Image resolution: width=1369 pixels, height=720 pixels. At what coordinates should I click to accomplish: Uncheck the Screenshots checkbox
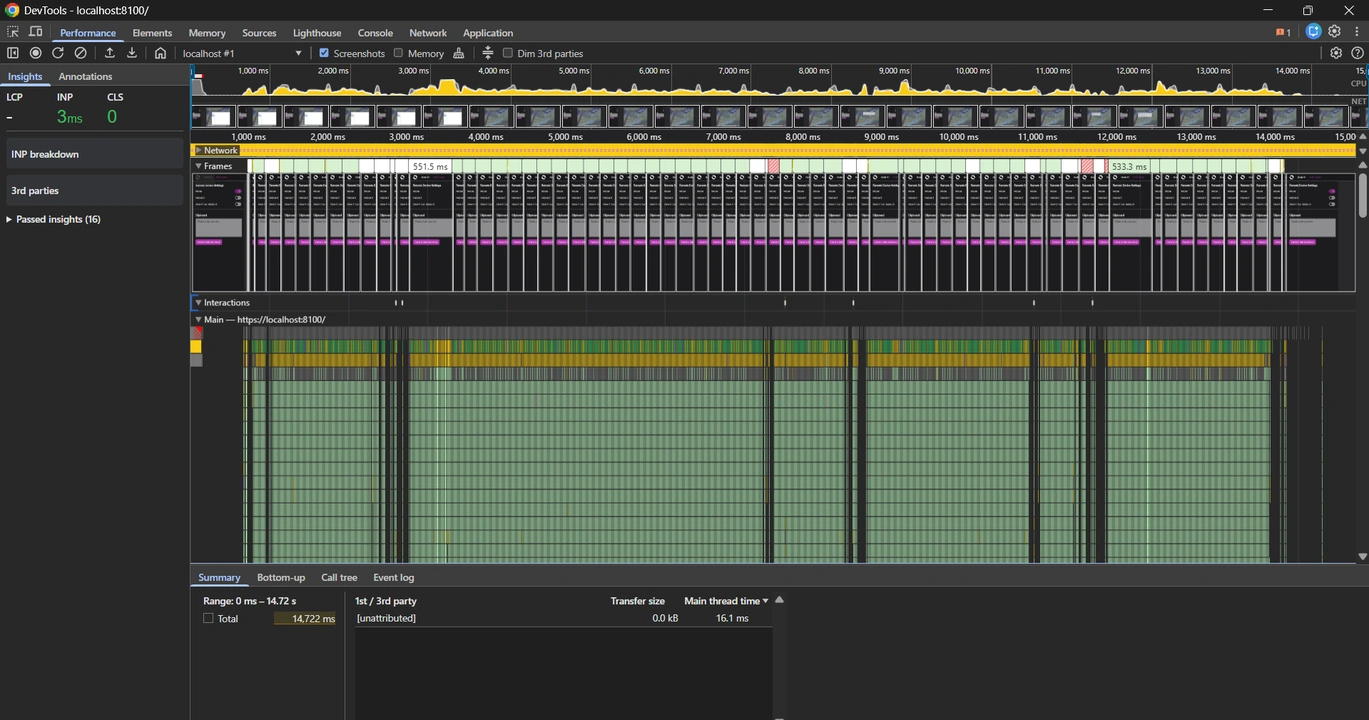coord(324,53)
